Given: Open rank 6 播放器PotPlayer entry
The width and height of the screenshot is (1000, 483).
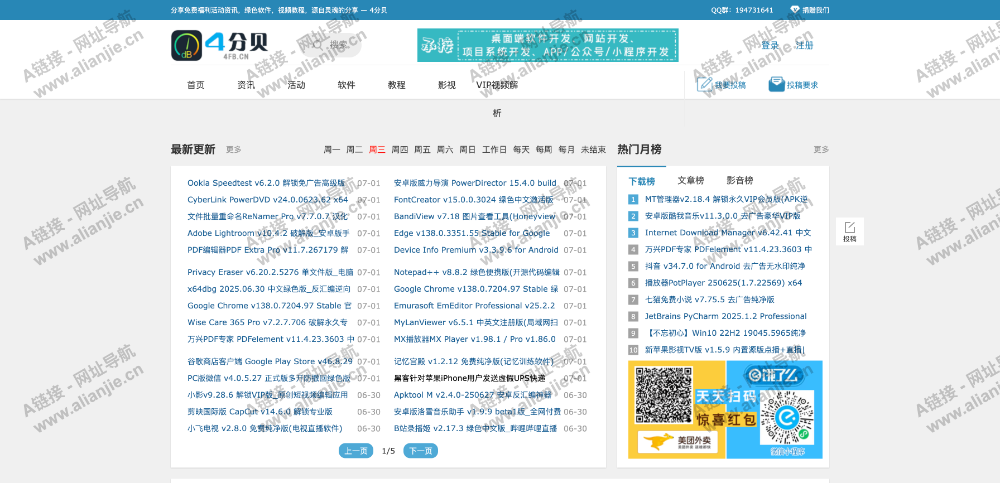Looking at the screenshot, I should coord(723,283).
